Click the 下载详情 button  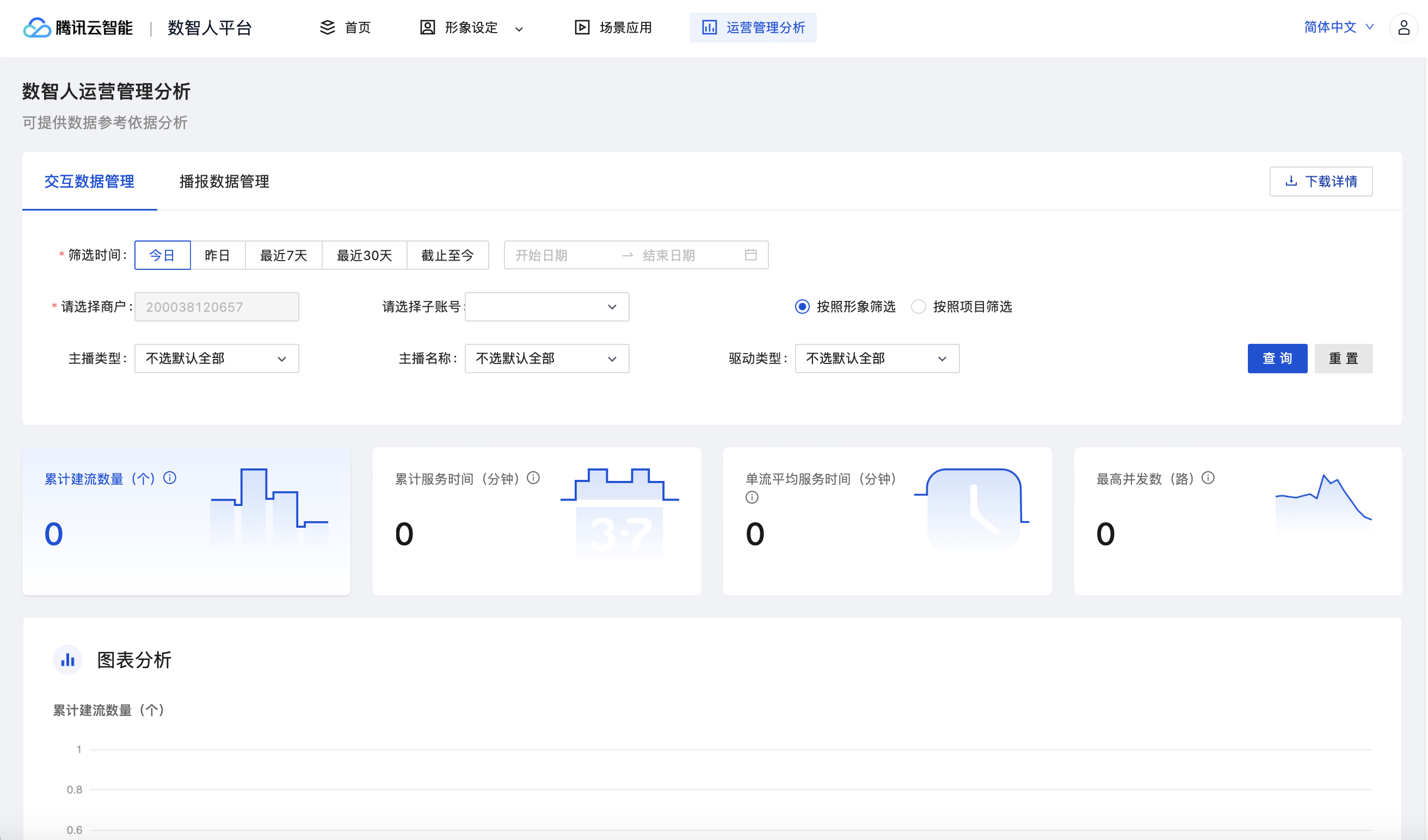pyautogui.click(x=1320, y=181)
